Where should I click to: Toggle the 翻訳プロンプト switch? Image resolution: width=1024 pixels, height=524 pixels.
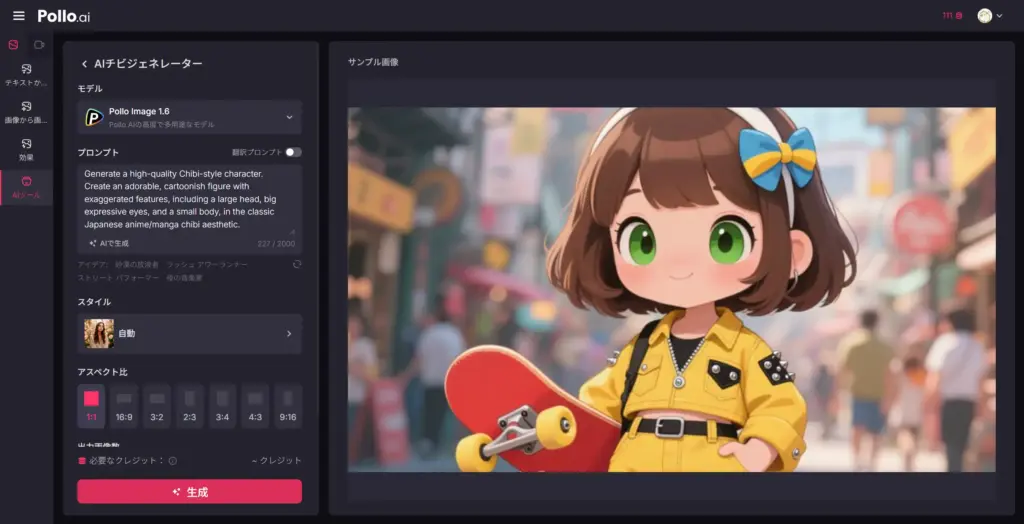click(293, 152)
